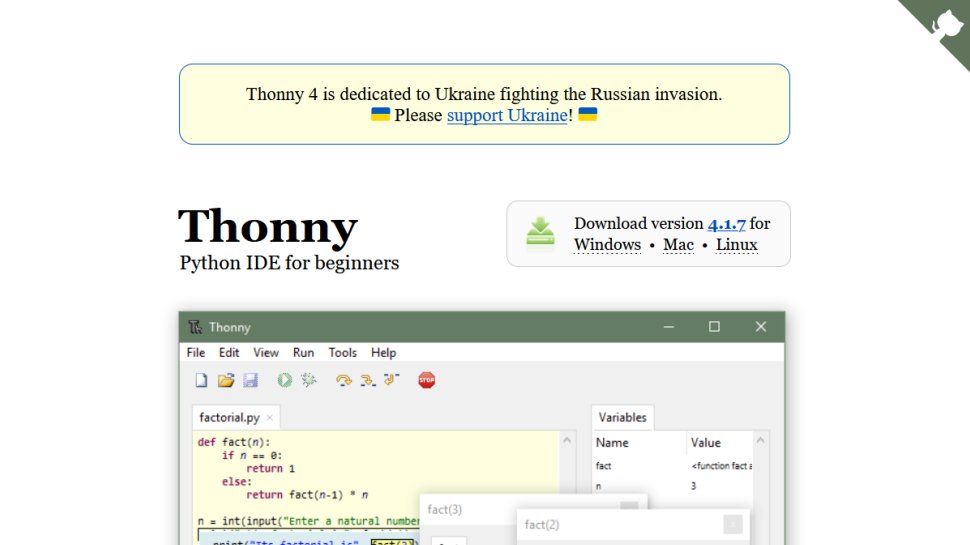Click the else: code line
This screenshot has width=970, height=545.
pyautogui.click(x=237, y=482)
